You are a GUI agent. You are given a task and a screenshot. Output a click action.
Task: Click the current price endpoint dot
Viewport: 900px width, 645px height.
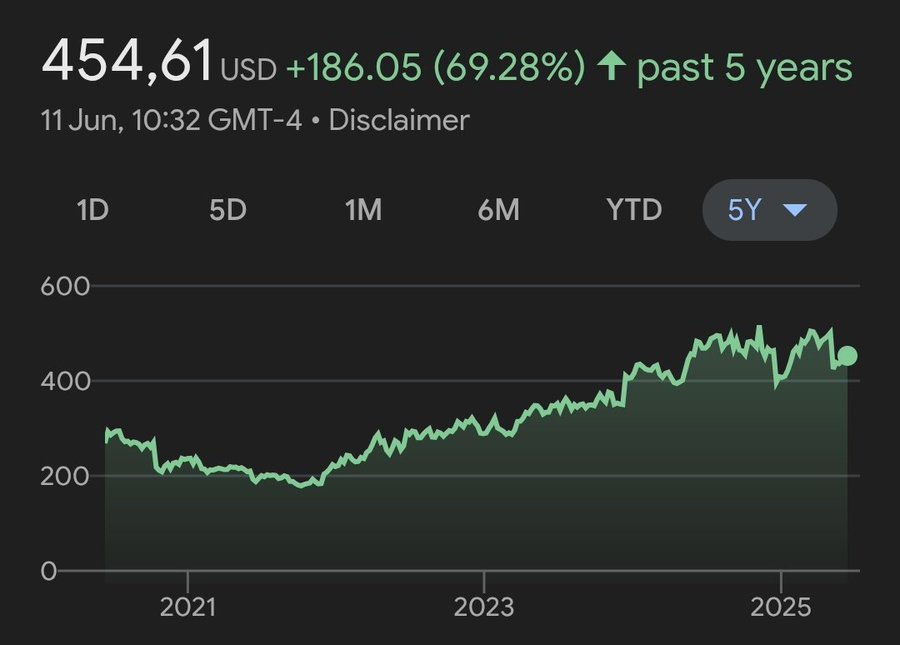[847, 356]
